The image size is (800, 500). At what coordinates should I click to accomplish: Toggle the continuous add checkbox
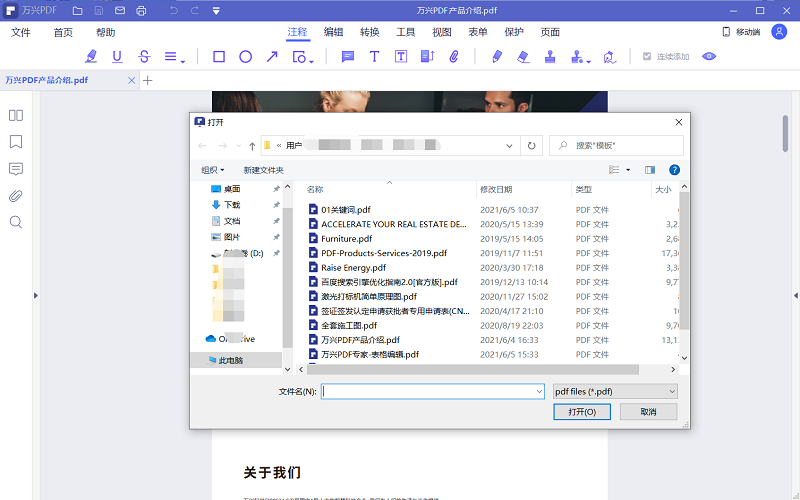pos(647,57)
